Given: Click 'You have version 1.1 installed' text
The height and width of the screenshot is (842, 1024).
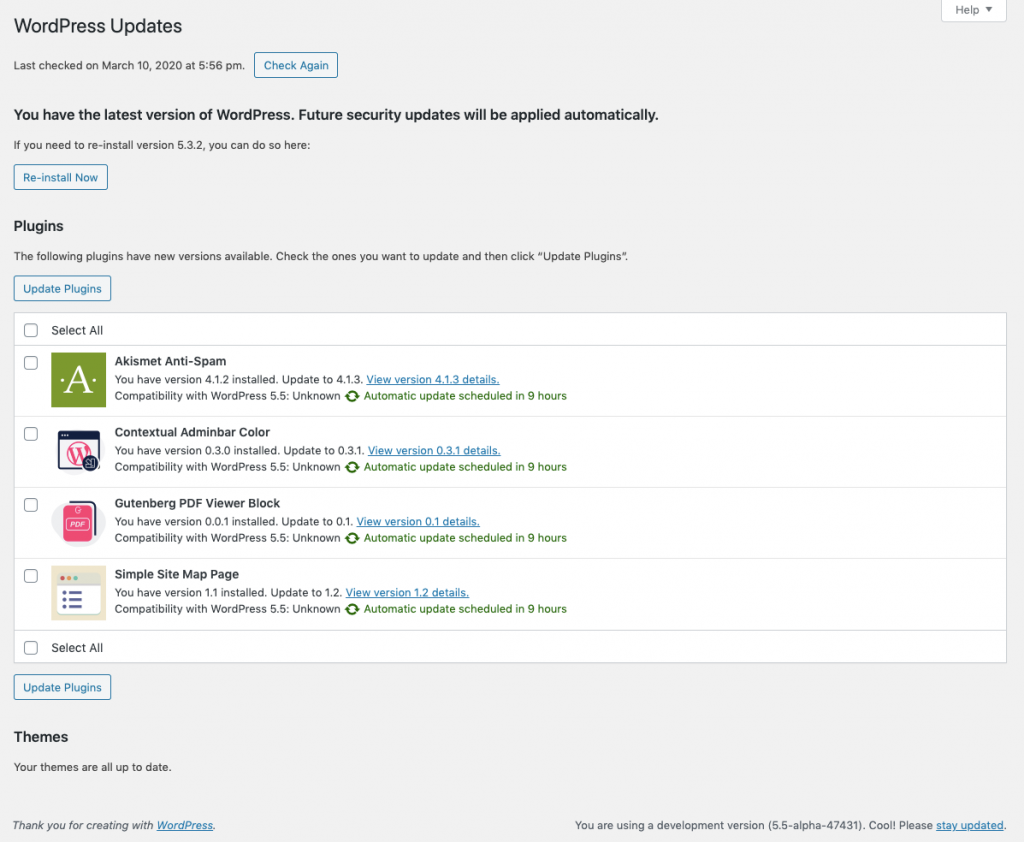Looking at the screenshot, I should 191,592.
